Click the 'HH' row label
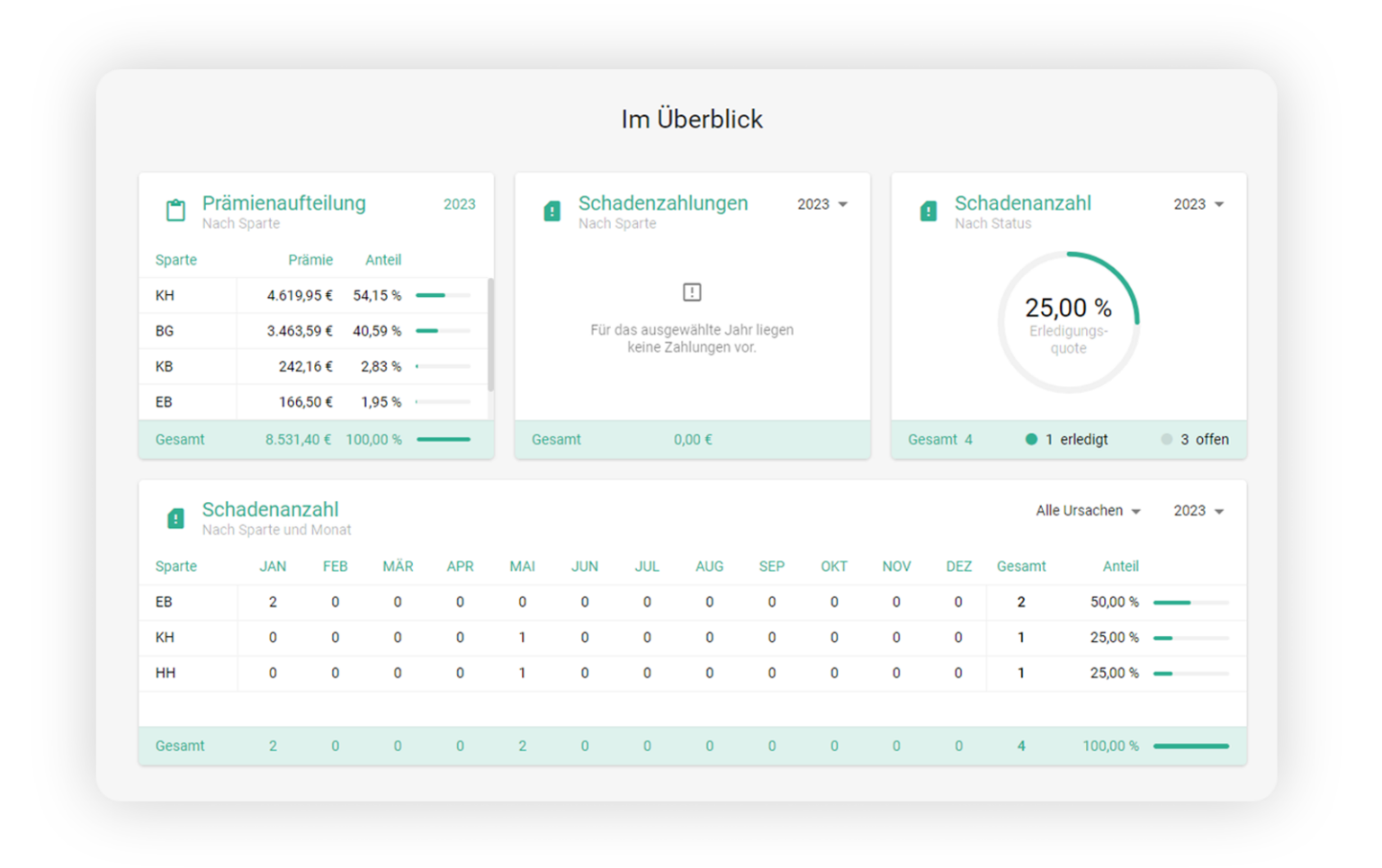 [166, 673]
